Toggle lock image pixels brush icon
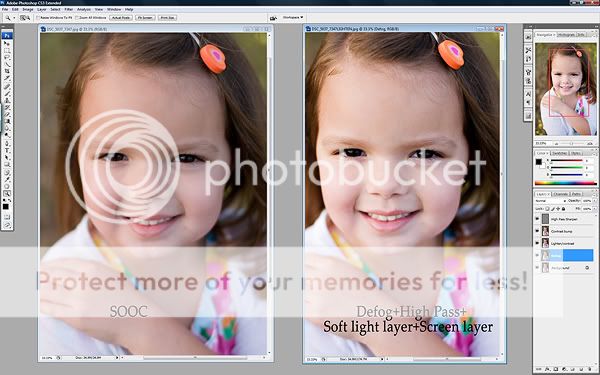 [x=553, y=209]
